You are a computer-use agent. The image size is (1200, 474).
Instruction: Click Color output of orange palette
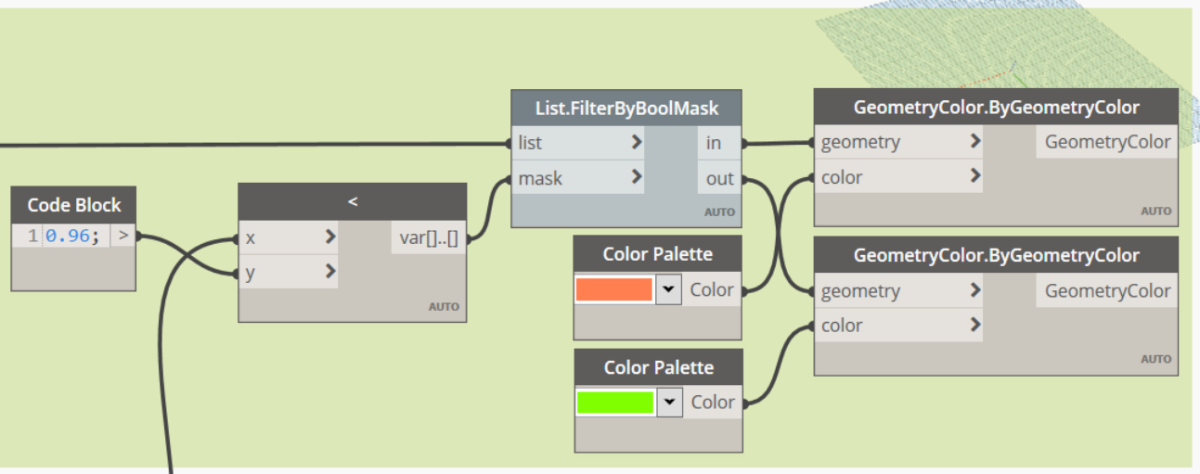pos(714,290)
